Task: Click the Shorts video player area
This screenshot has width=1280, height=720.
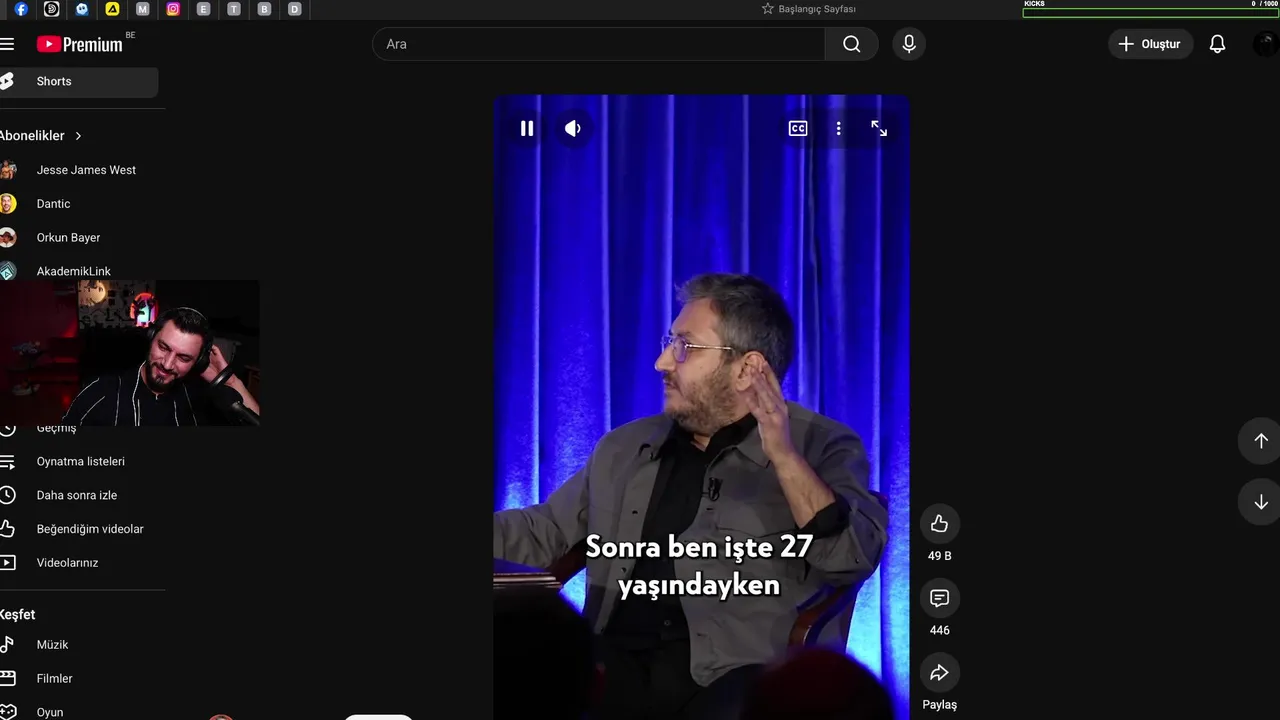Action: coord(701,407)
